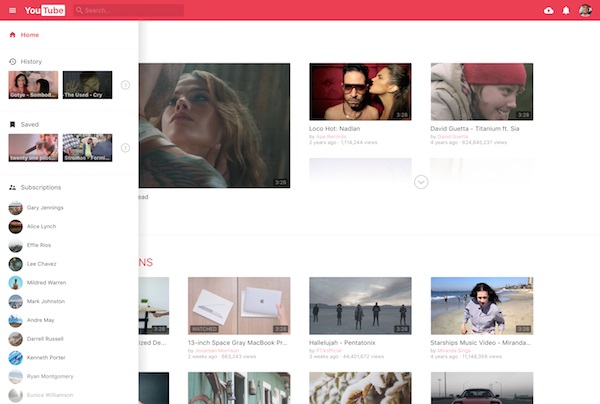Screen dimensions: 600x404
Task: Expand the Saved row arrow
Action: 125,148
